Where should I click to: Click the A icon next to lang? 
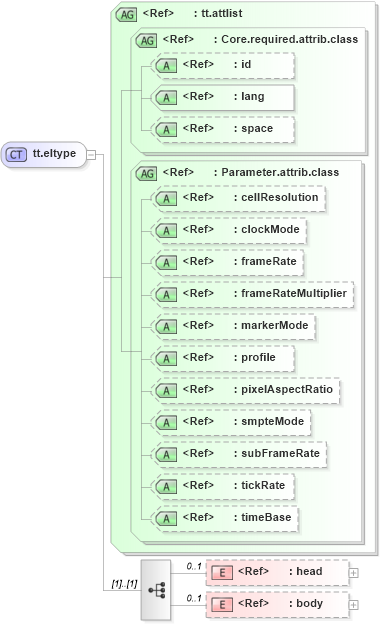tap(166, 98)
